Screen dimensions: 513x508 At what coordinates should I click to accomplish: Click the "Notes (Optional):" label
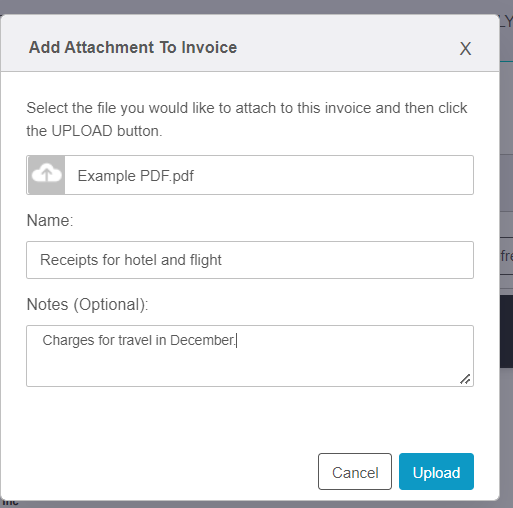tap(87, 304)
